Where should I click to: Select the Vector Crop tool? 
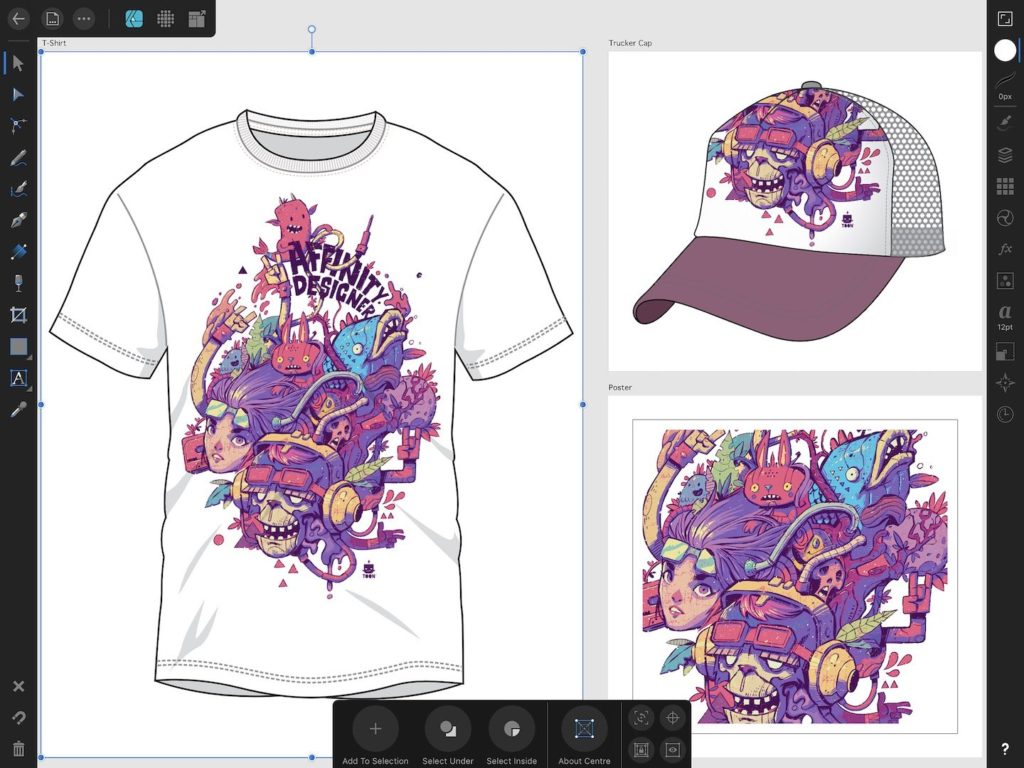[x=16, y=315]
